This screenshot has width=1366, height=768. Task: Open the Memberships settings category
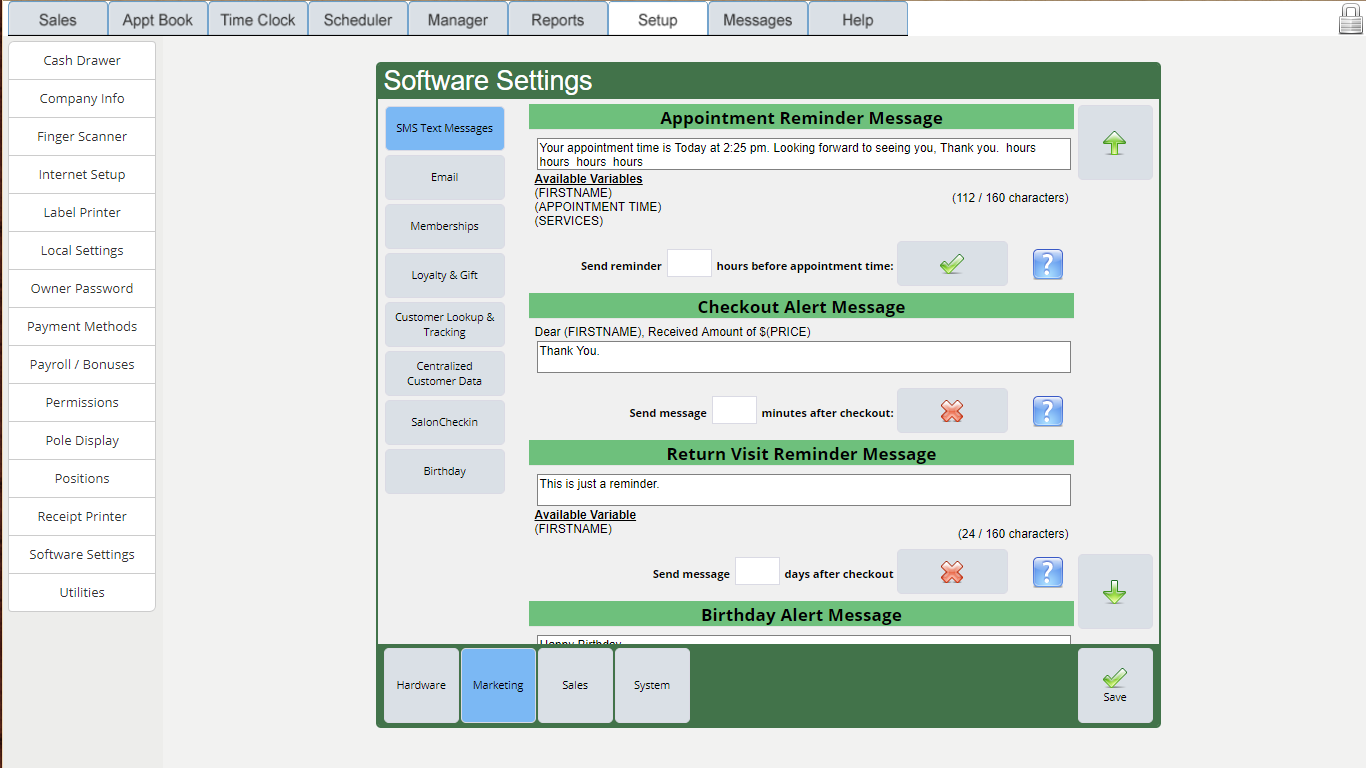tap(445, 226)
